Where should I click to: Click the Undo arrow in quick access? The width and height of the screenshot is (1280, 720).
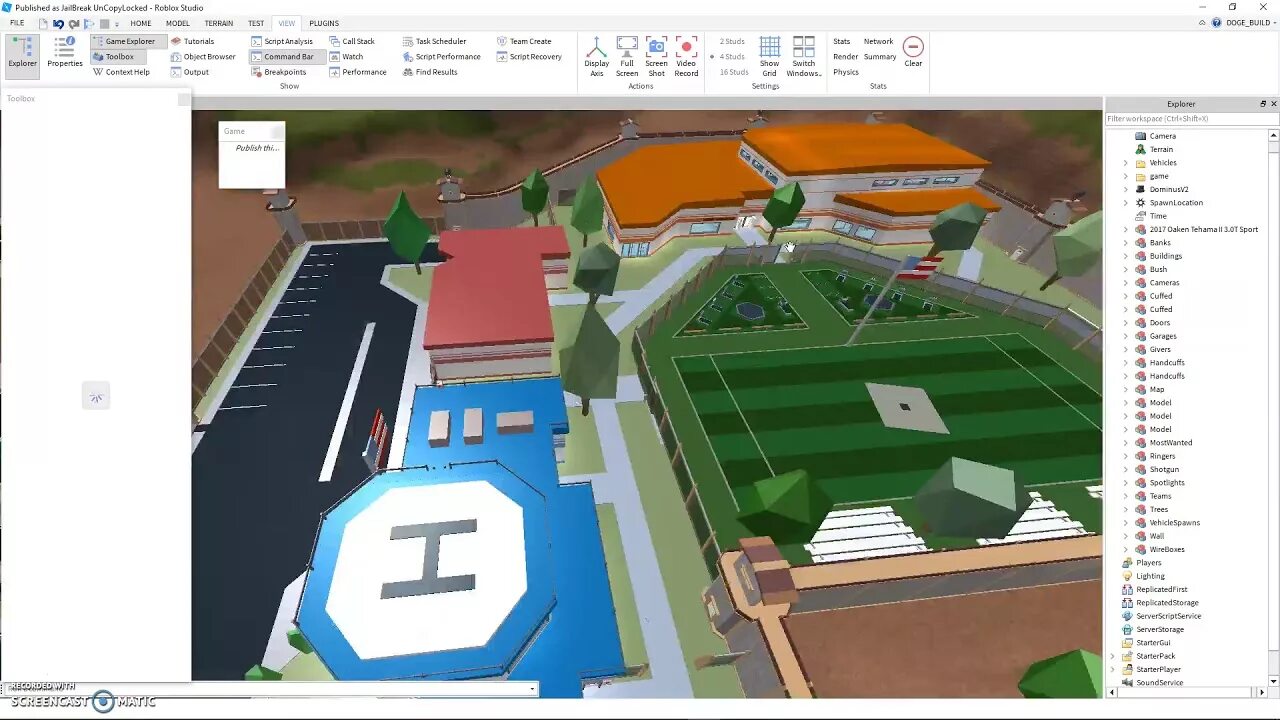(58, 23)
